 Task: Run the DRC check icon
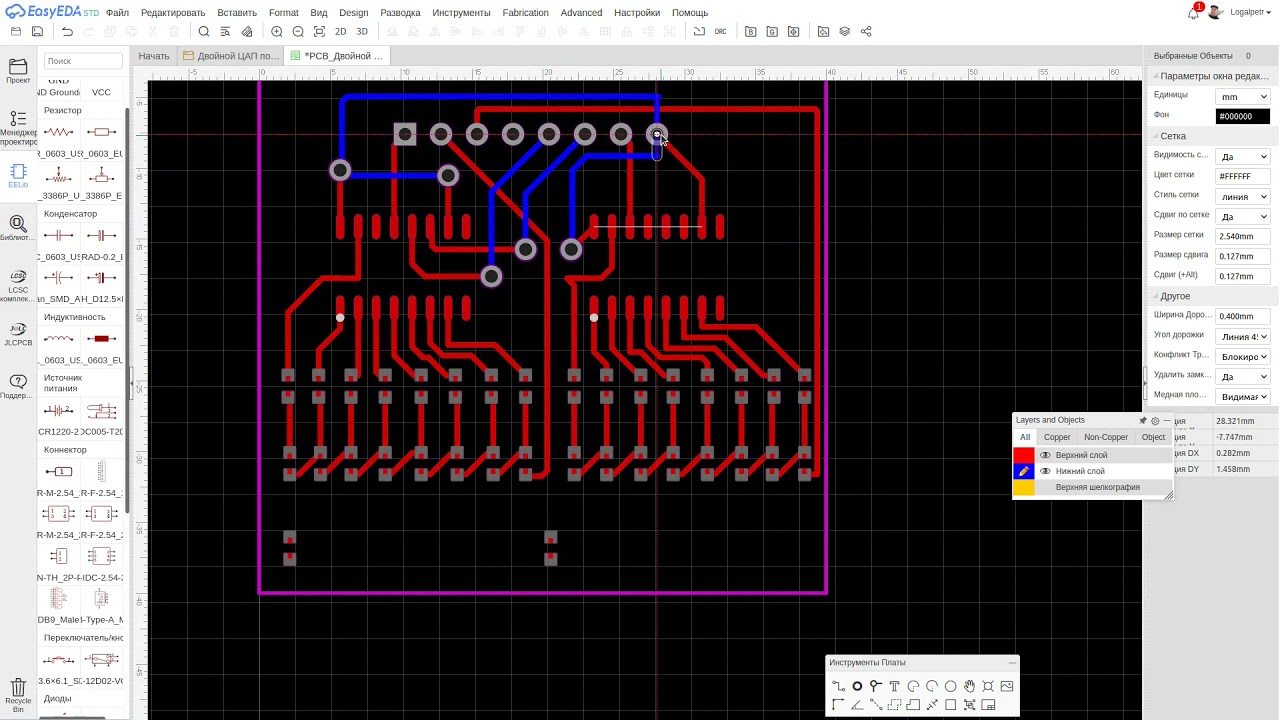[721, 32]
